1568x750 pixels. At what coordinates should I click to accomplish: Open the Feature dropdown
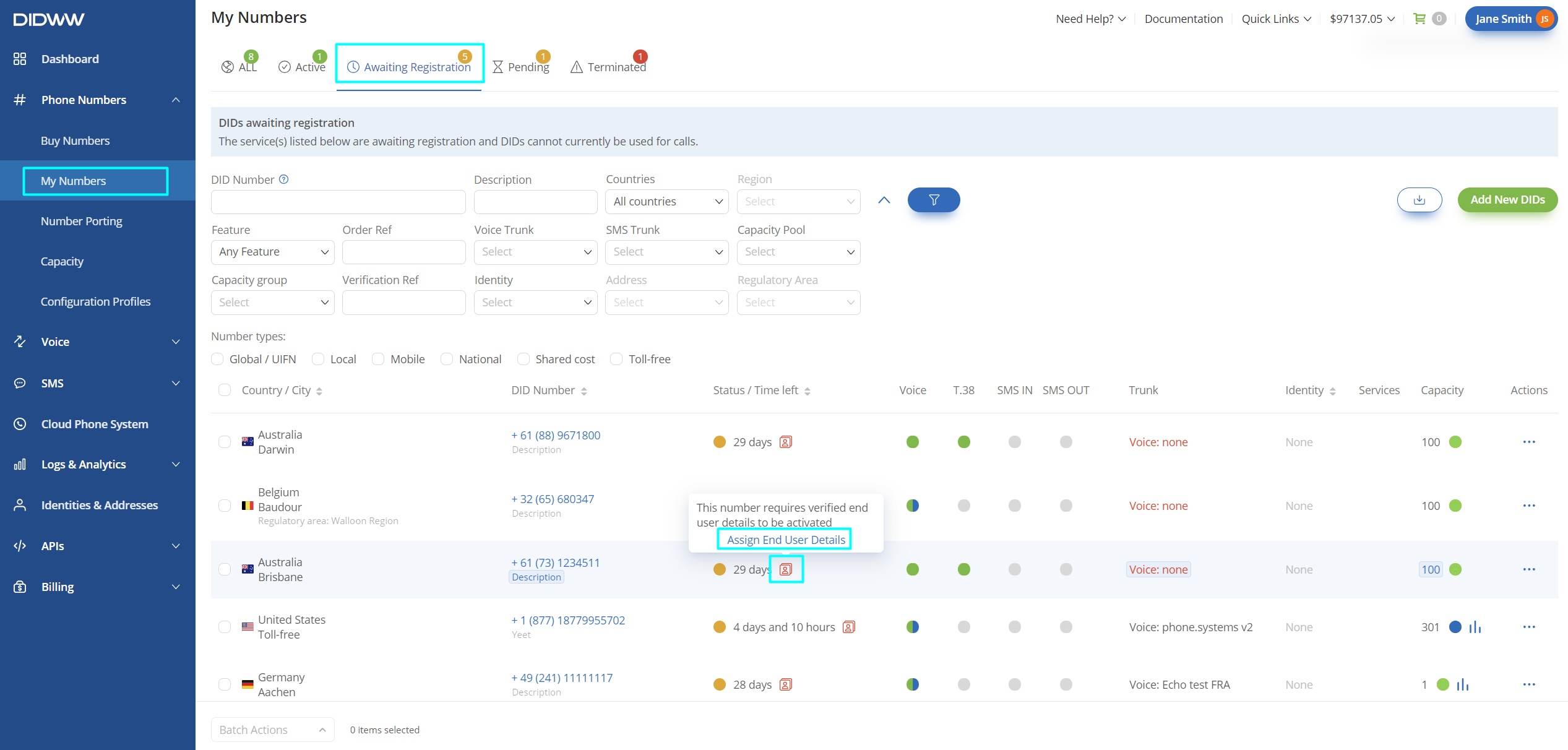click(x=273, y=252)
